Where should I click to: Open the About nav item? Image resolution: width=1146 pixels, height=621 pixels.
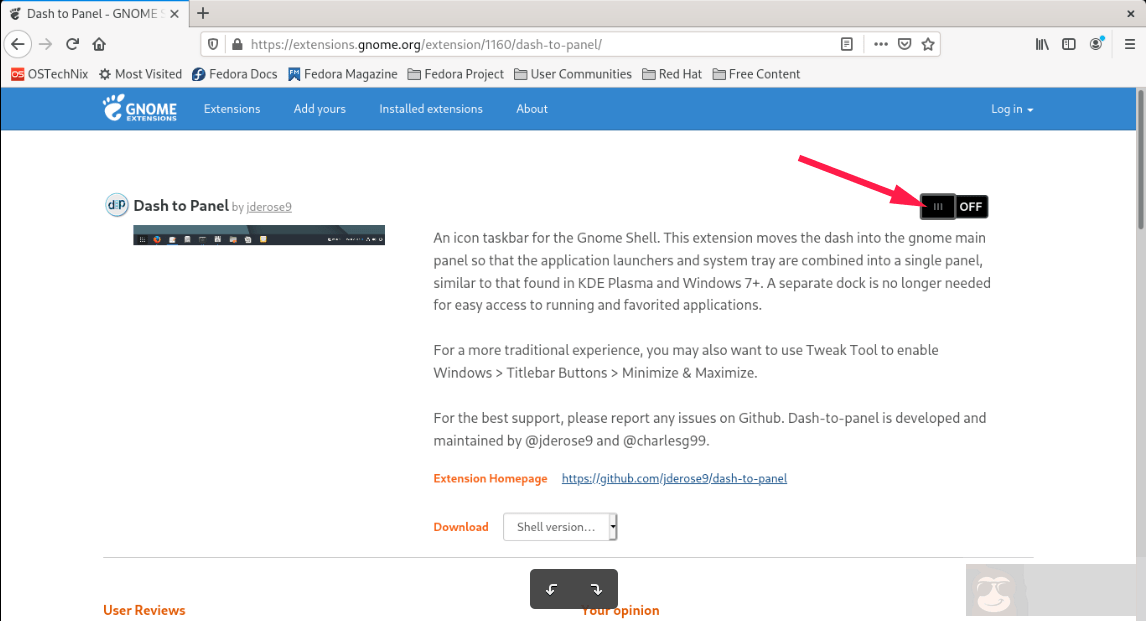pyautogui.click(x=531, y=109)
